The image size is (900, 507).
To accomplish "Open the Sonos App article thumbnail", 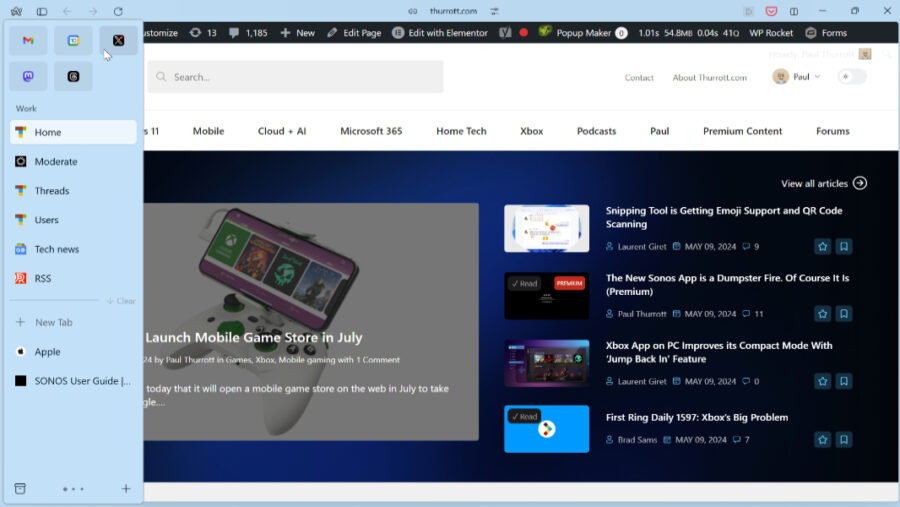I will point(546,296).
